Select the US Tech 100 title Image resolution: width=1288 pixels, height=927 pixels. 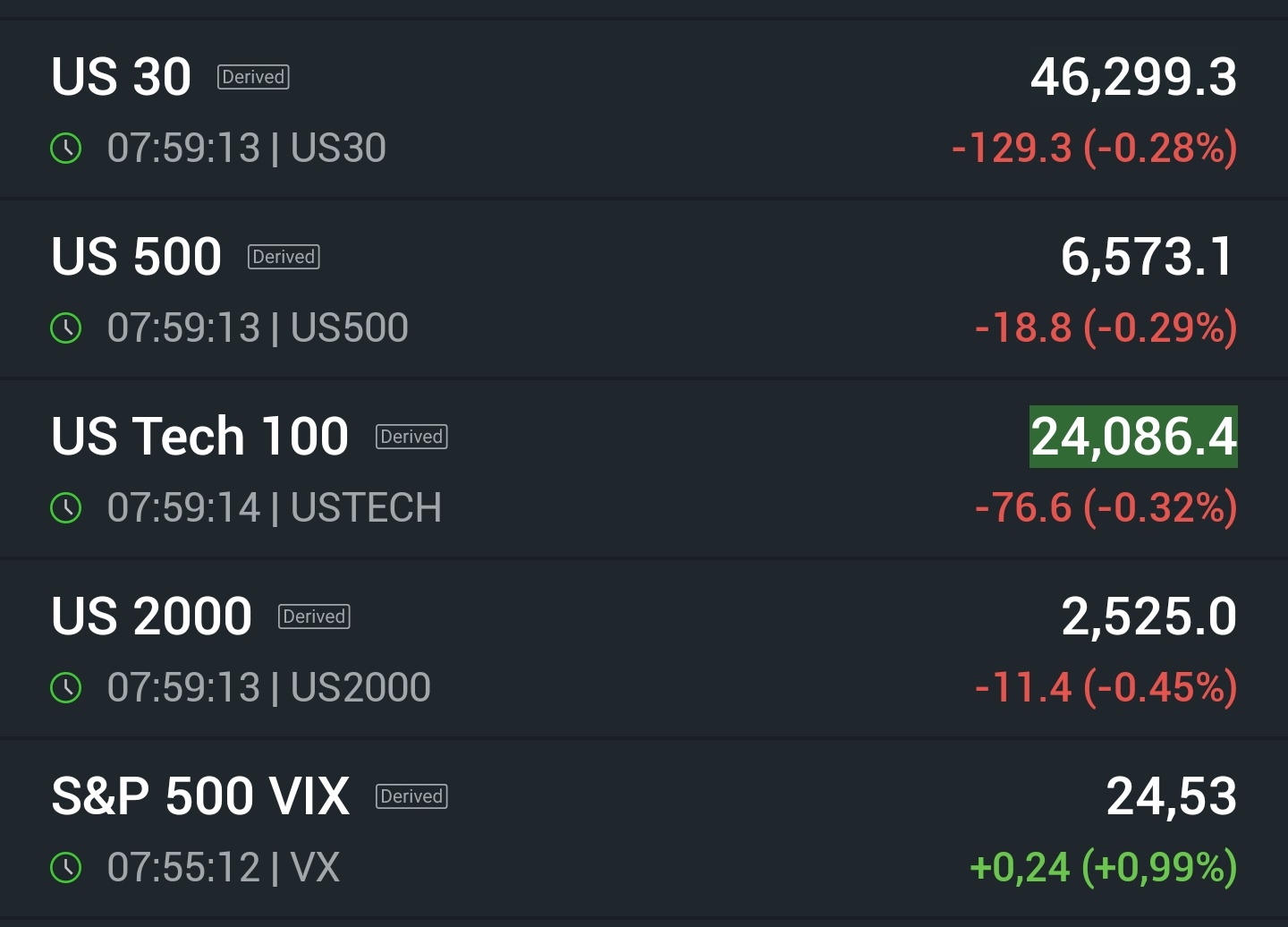pyautogui.click(x=200, y=437)
